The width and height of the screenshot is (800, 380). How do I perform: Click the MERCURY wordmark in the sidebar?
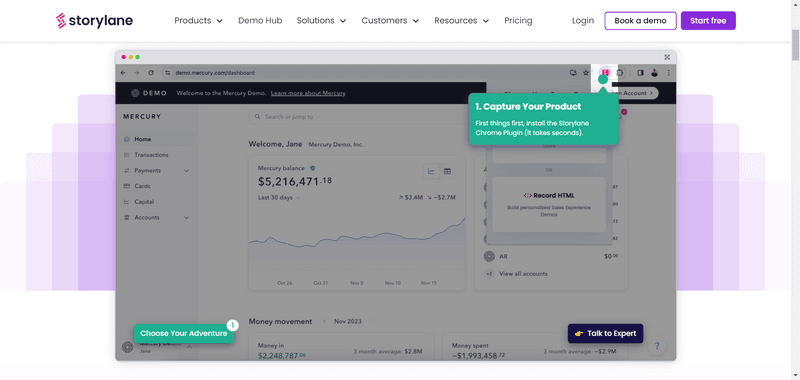[x=142, y=117]
